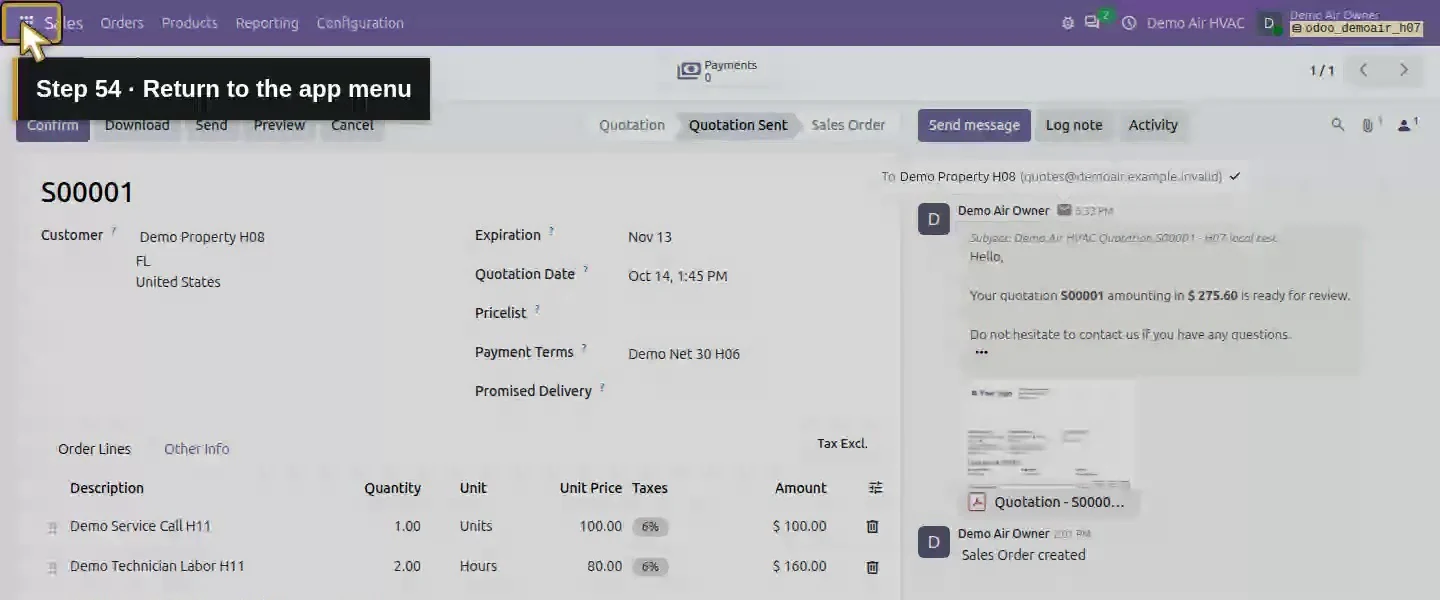Edit the Quotation Date field

tap(678, 276)
